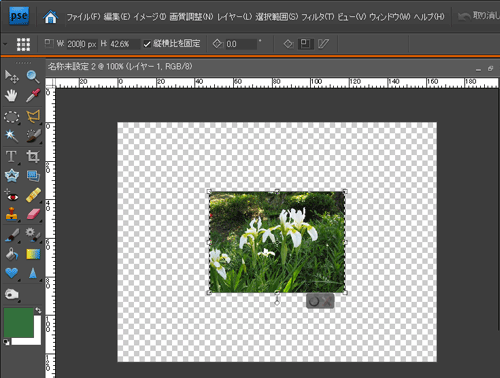The height and width of the screenshot is (378, 500).
Task: Reset to default black and white colors
Action: click(x=6, y=342)
